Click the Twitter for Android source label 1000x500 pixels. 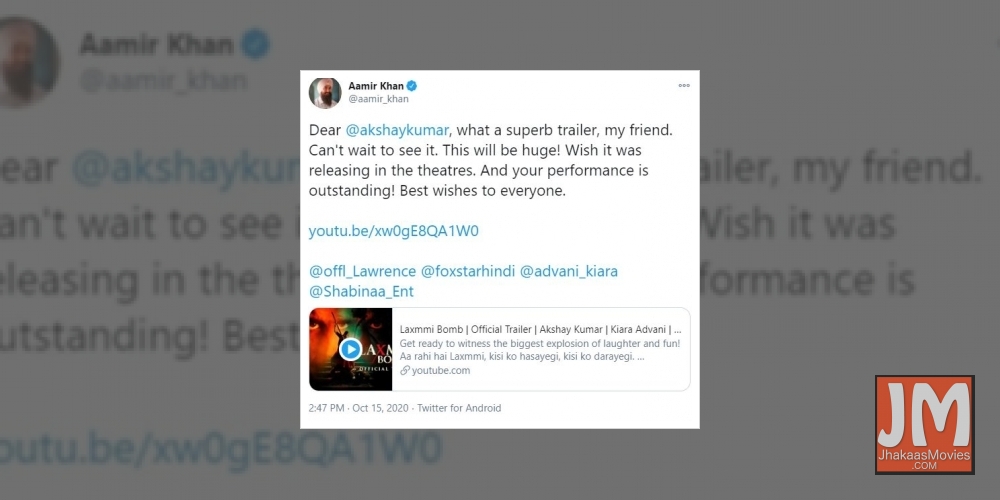(x=459, y=408)
